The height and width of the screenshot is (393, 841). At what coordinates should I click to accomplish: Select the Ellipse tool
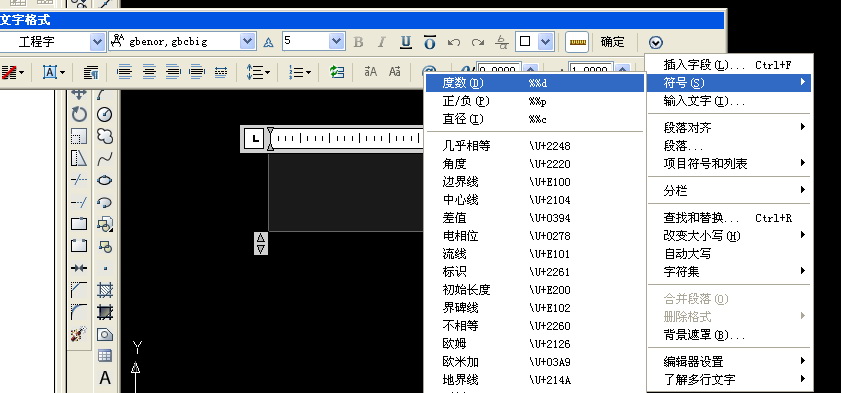tap(105, 180)
